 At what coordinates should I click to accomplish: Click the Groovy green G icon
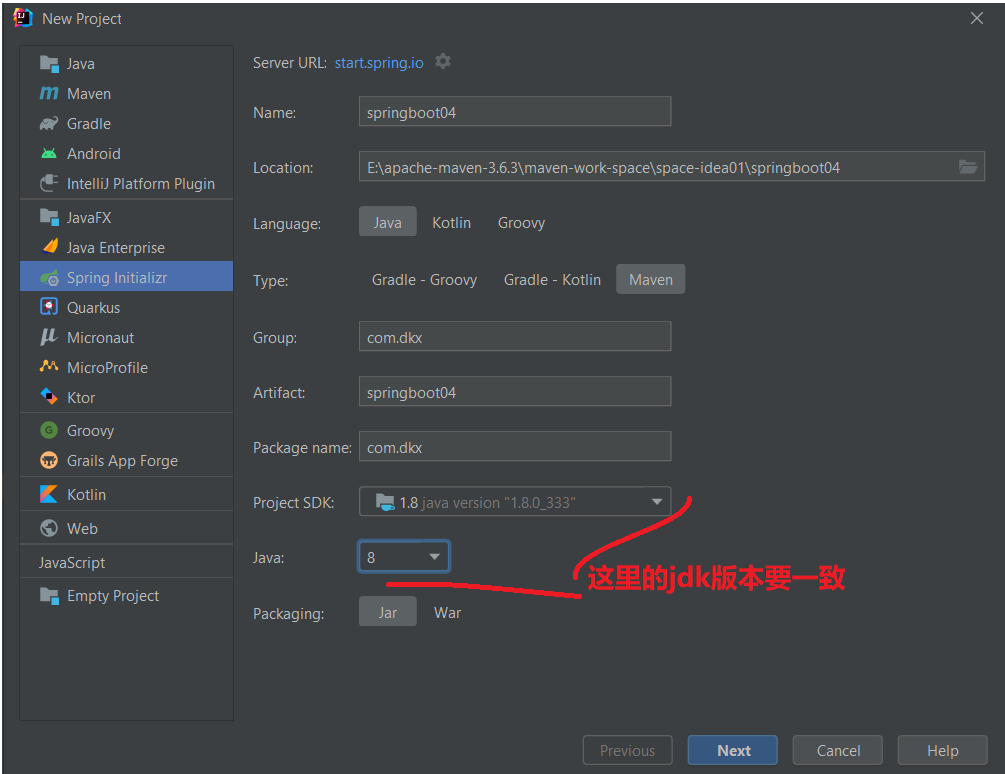tap(49, 430)
